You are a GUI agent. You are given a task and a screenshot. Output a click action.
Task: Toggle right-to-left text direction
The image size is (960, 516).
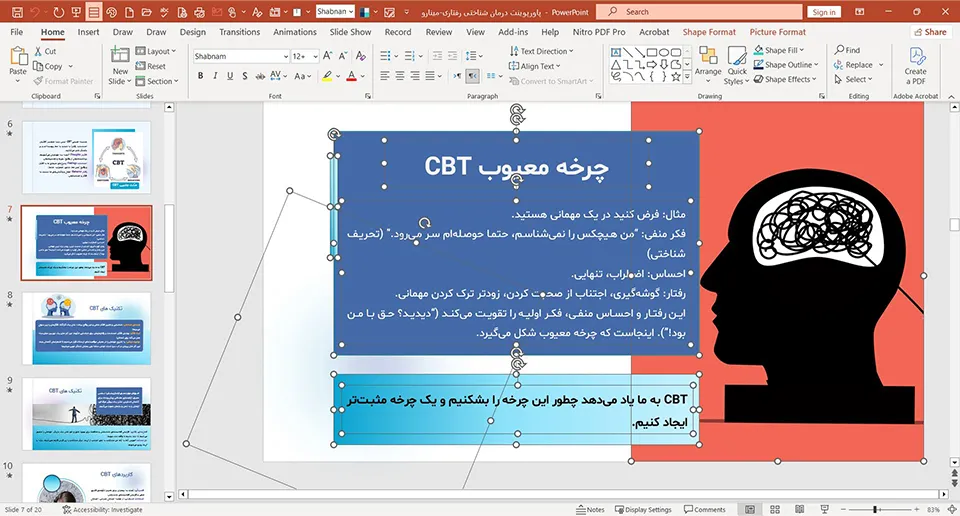click(x=472, y=76)
